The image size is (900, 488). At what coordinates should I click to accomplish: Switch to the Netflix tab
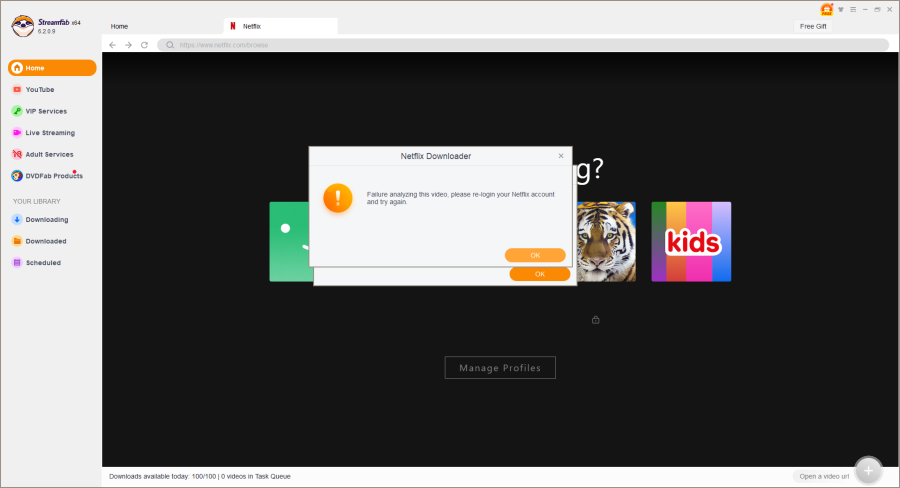point(281,26)
